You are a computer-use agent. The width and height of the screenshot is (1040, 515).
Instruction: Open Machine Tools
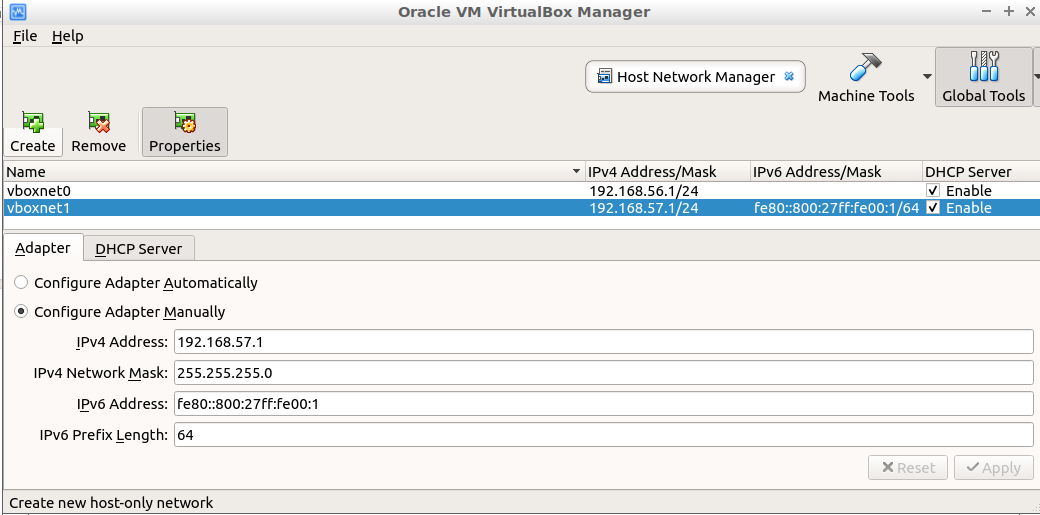tap(866, 78)
